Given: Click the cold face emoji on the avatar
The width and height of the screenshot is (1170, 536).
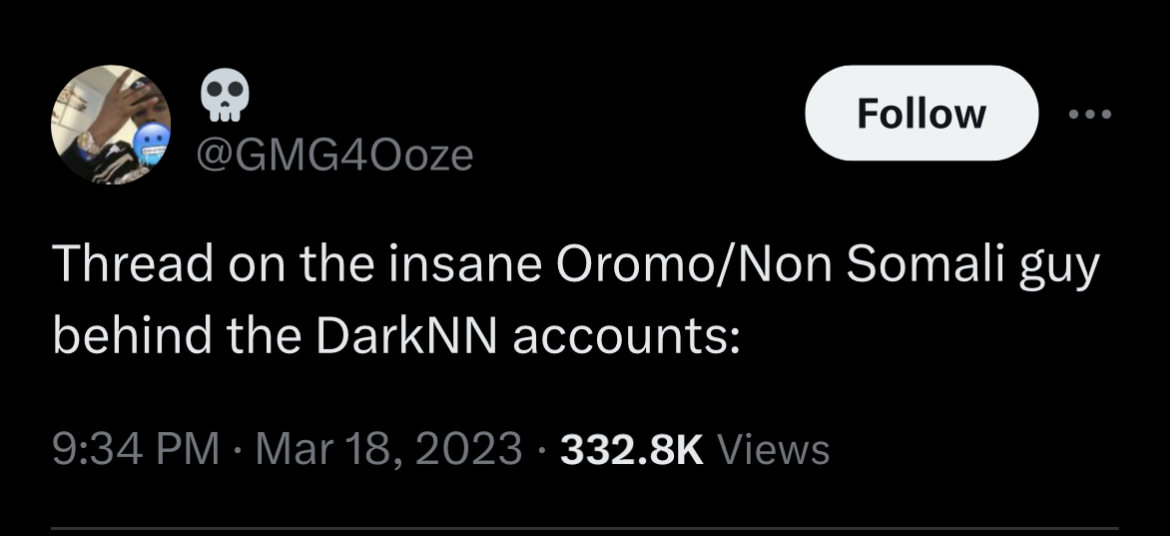Looking at the screenshot, I should [x=151, y=144].
